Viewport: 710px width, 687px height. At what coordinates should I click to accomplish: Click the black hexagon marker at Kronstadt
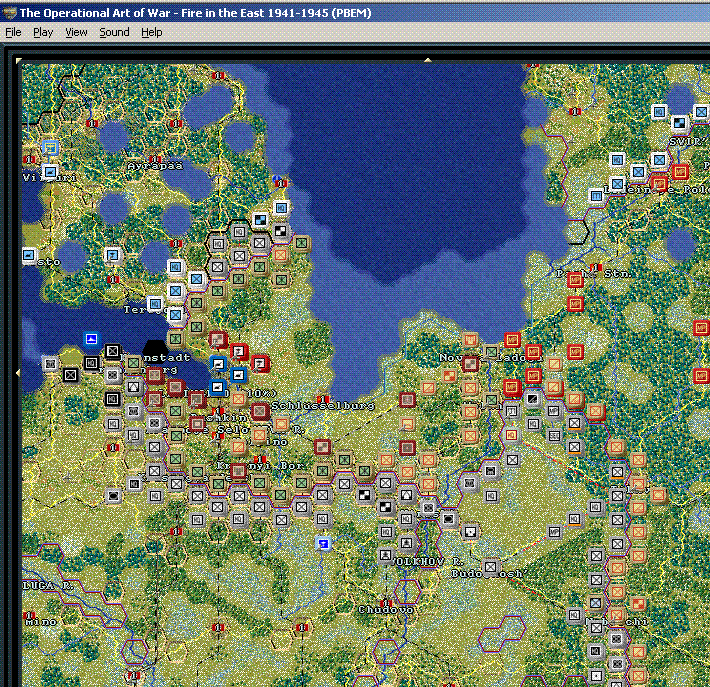point(155,351)
